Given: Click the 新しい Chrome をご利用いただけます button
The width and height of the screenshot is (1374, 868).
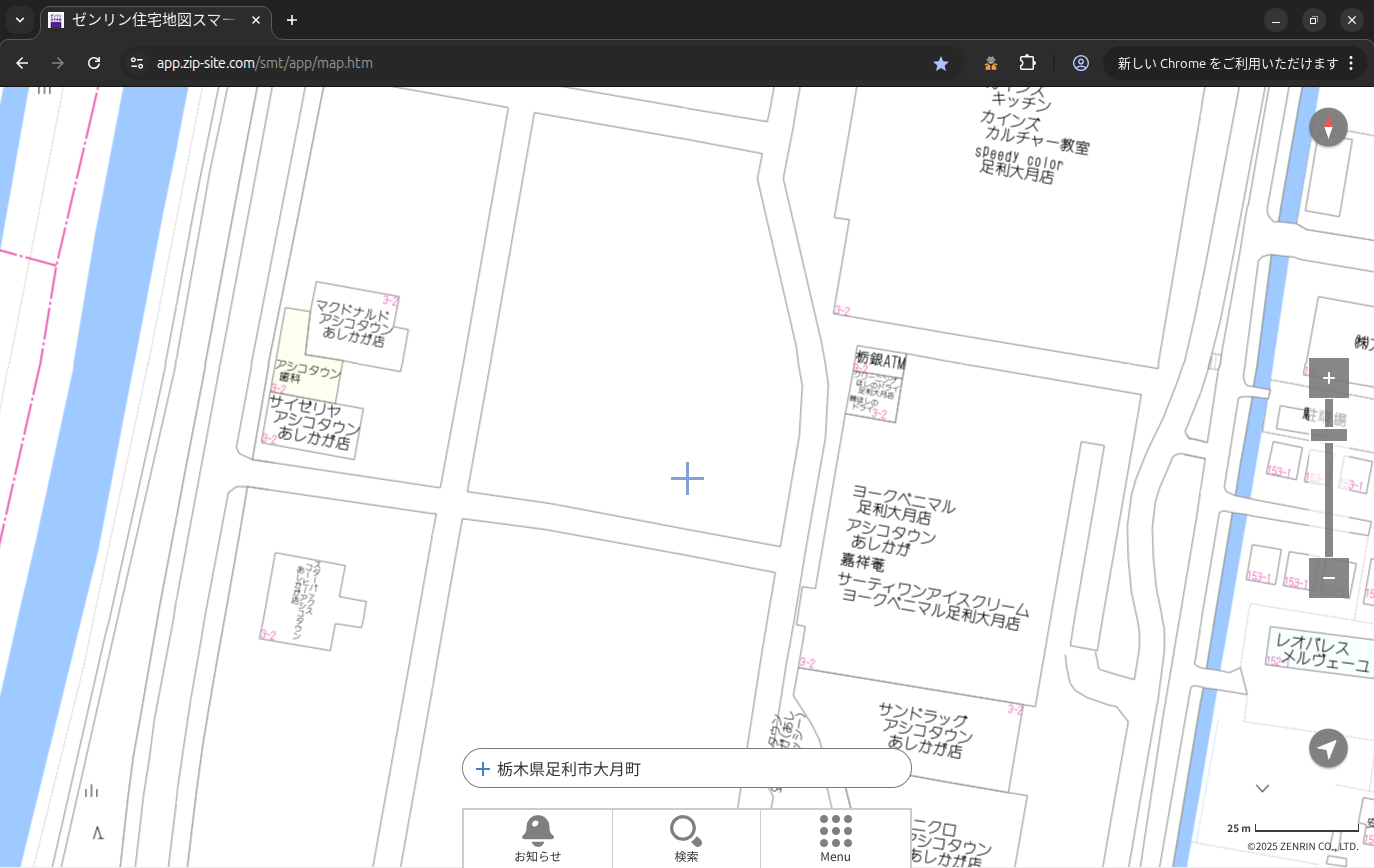Looking at the screenshot, I should 1228,63.
